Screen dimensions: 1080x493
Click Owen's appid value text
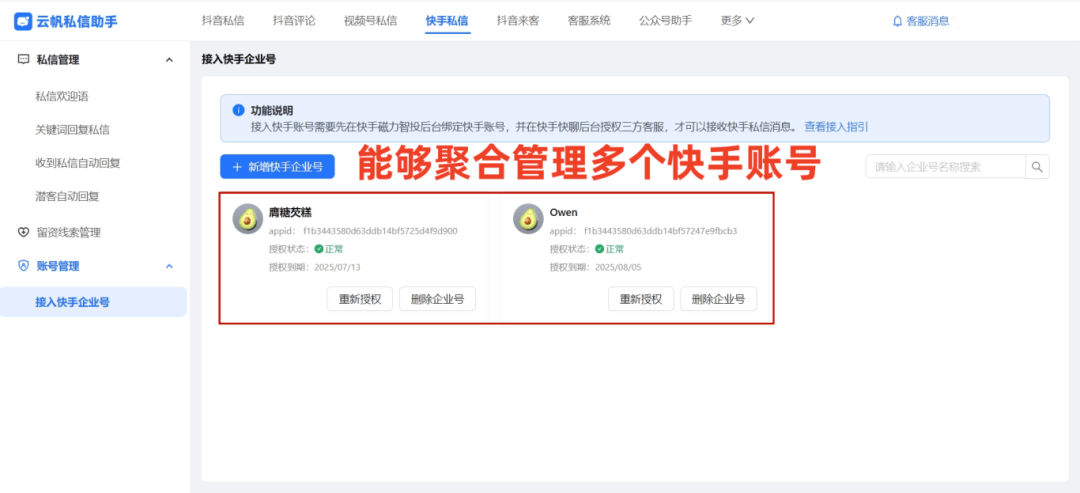[661, 231]
